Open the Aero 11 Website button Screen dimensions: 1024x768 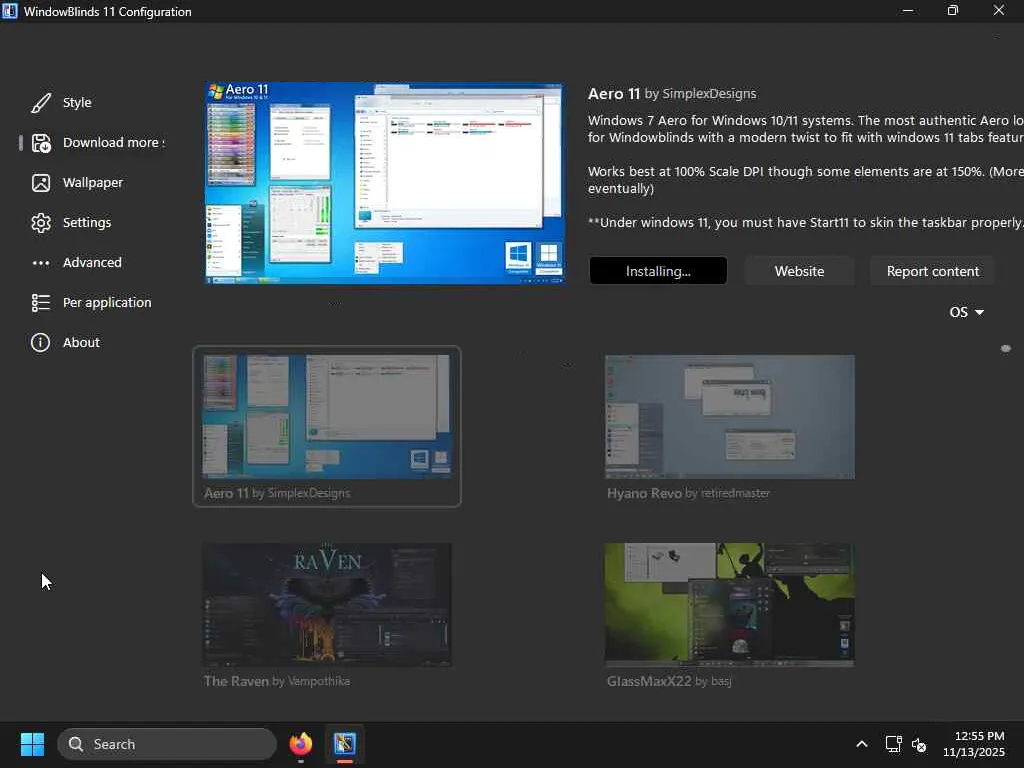[799, 271]
